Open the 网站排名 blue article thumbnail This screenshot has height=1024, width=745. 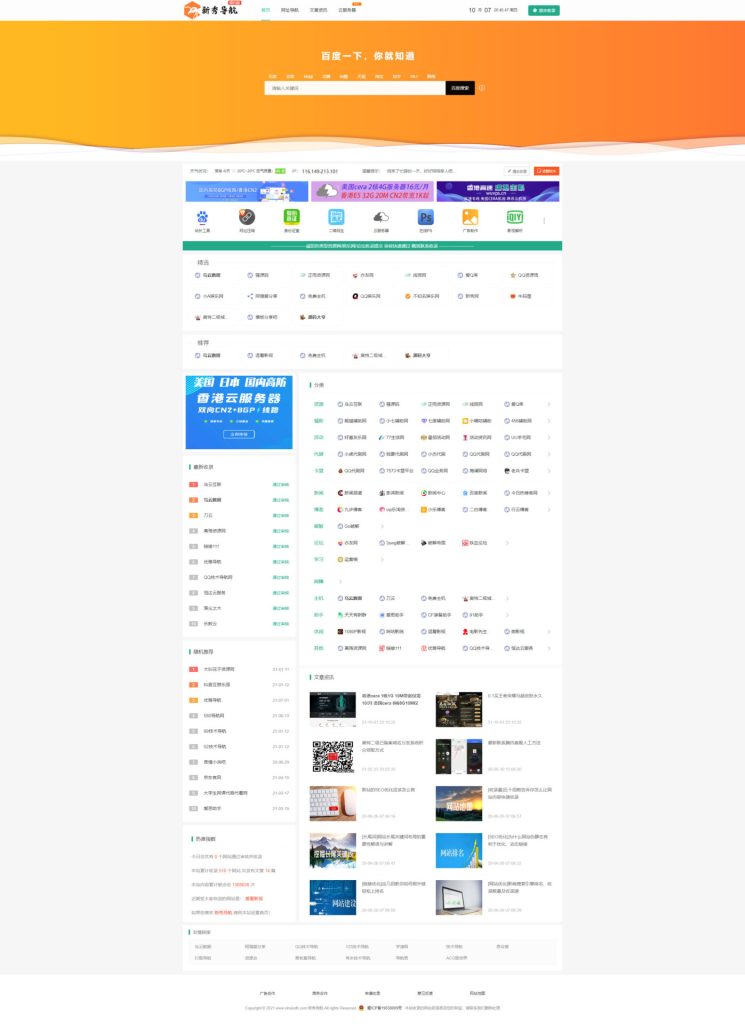click(x=459, y=850)
